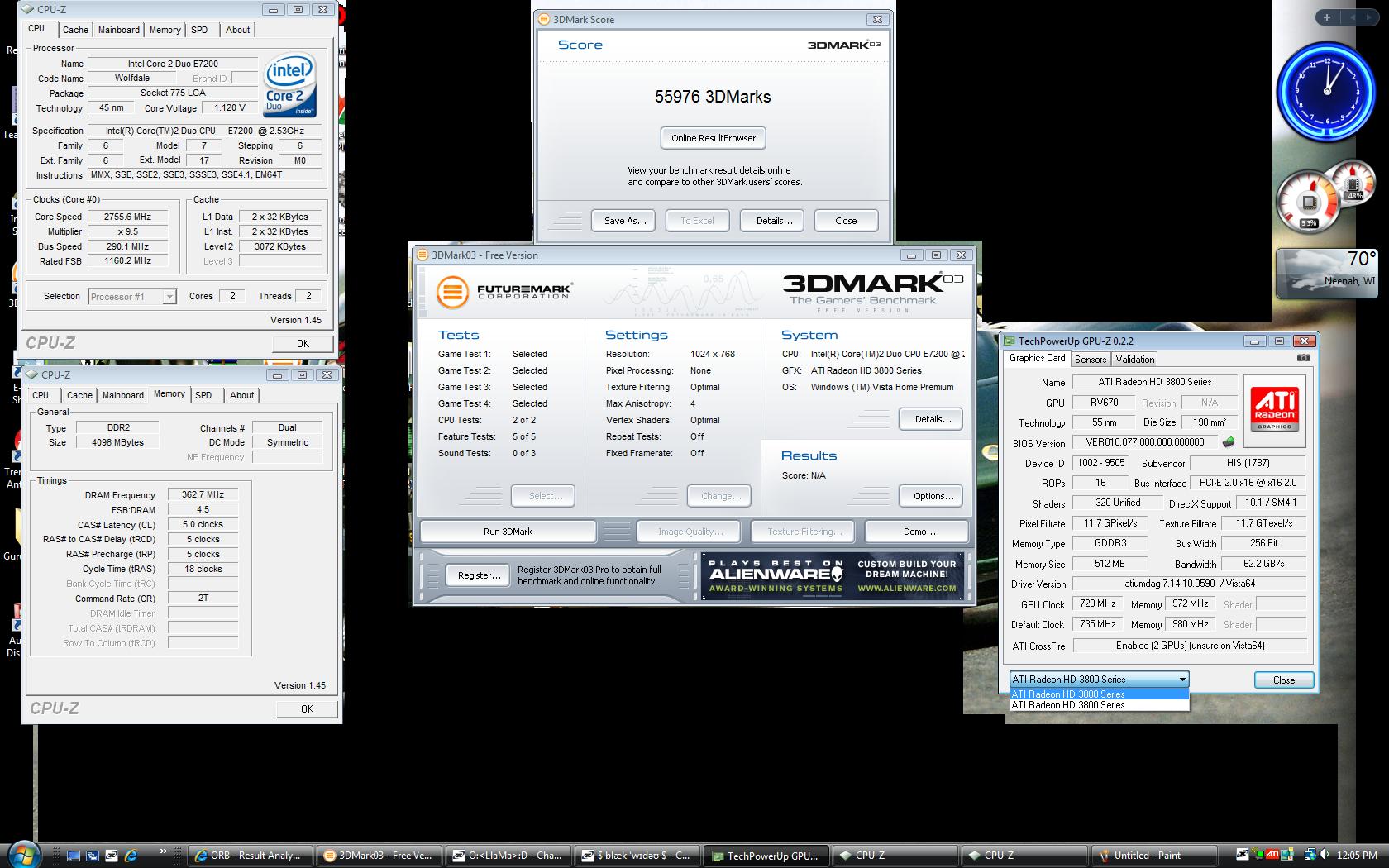This screenshot has width=1389, height=868.
Task: Click Run 3DMark button
Action: [508, 532]
